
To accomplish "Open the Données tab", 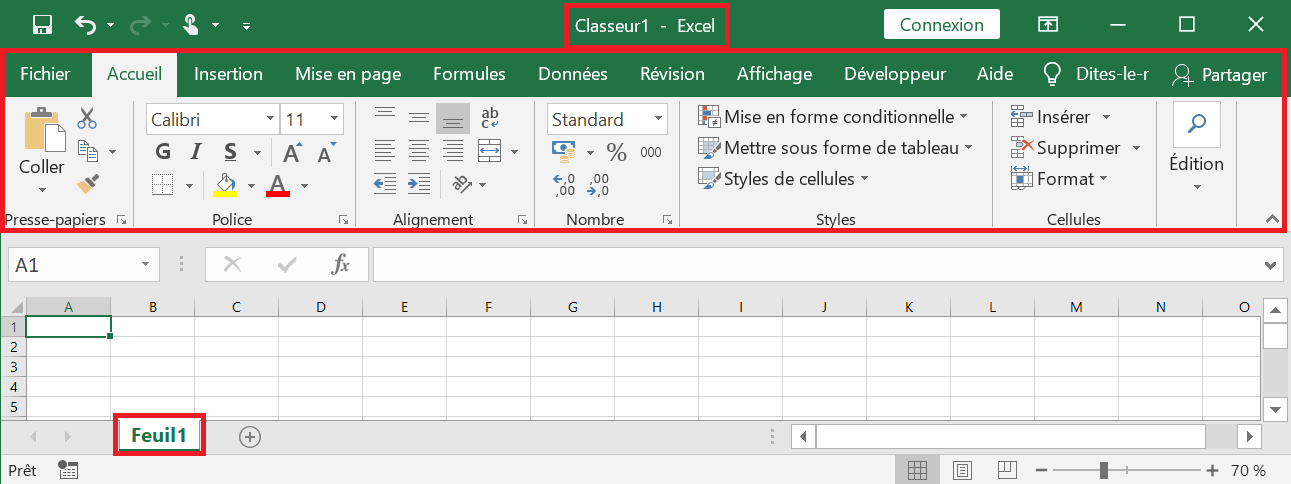I will click(572, 74).
